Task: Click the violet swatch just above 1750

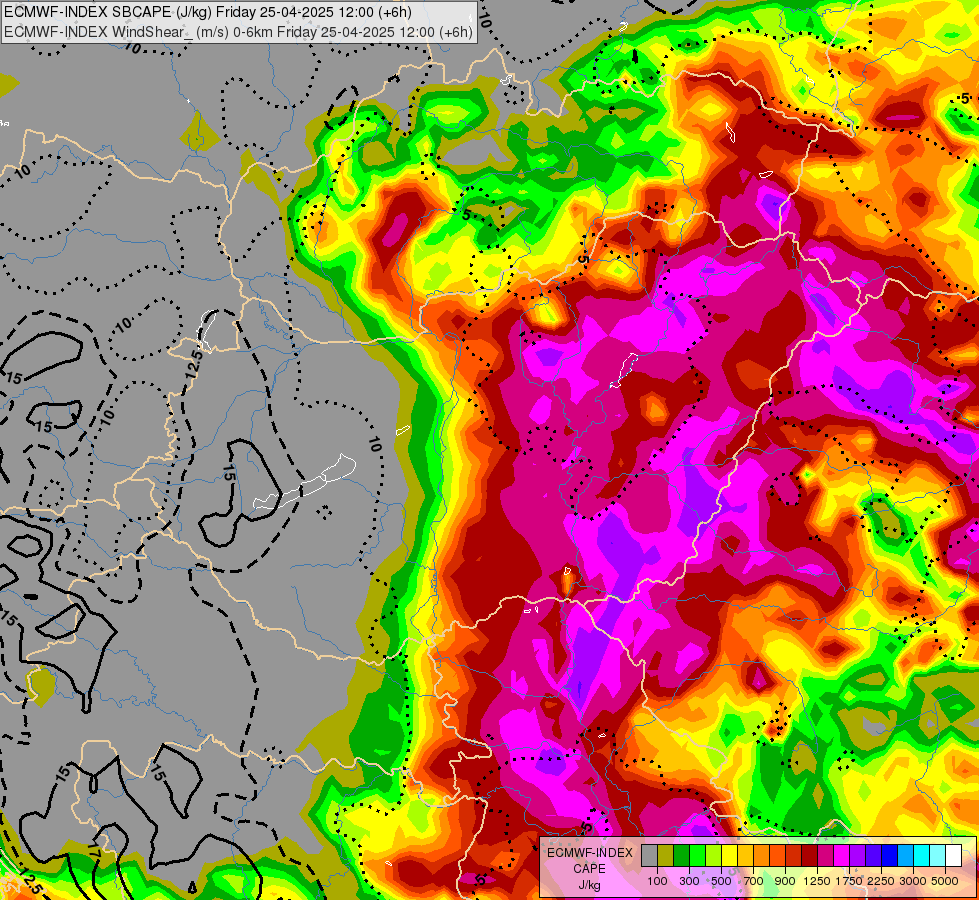Action: tap(858, 855)
